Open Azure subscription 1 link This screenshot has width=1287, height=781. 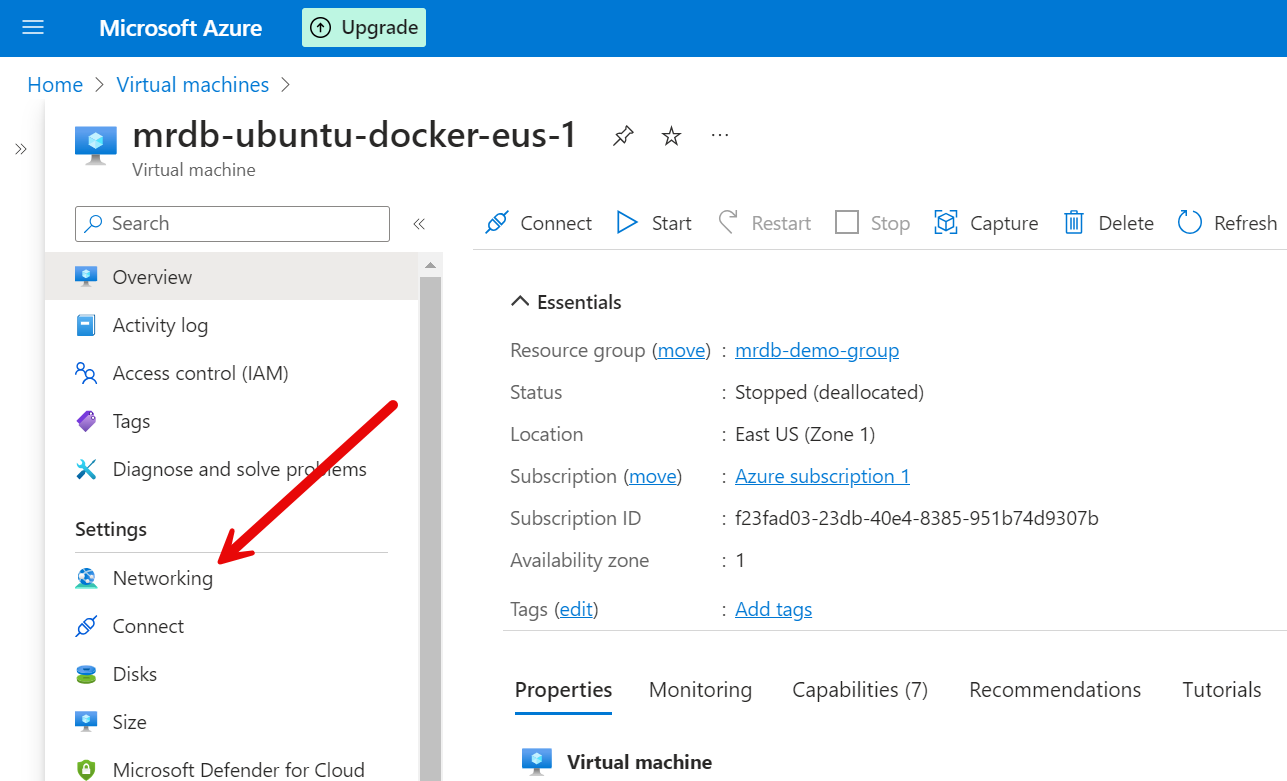822,476
